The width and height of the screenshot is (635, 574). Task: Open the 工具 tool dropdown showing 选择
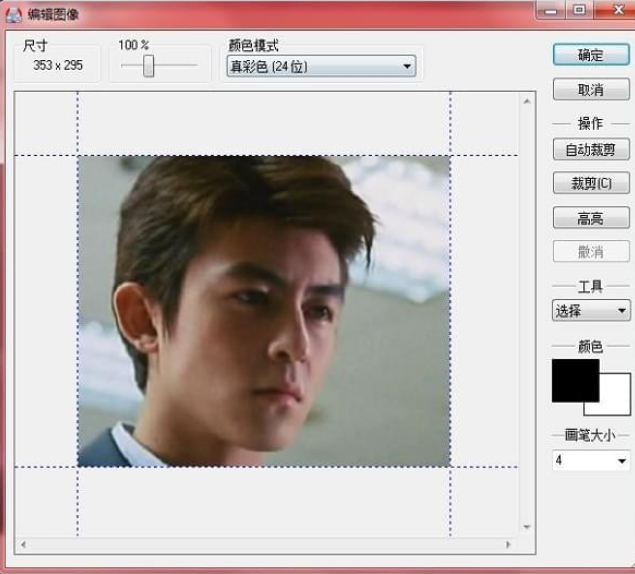pos(591,311)
